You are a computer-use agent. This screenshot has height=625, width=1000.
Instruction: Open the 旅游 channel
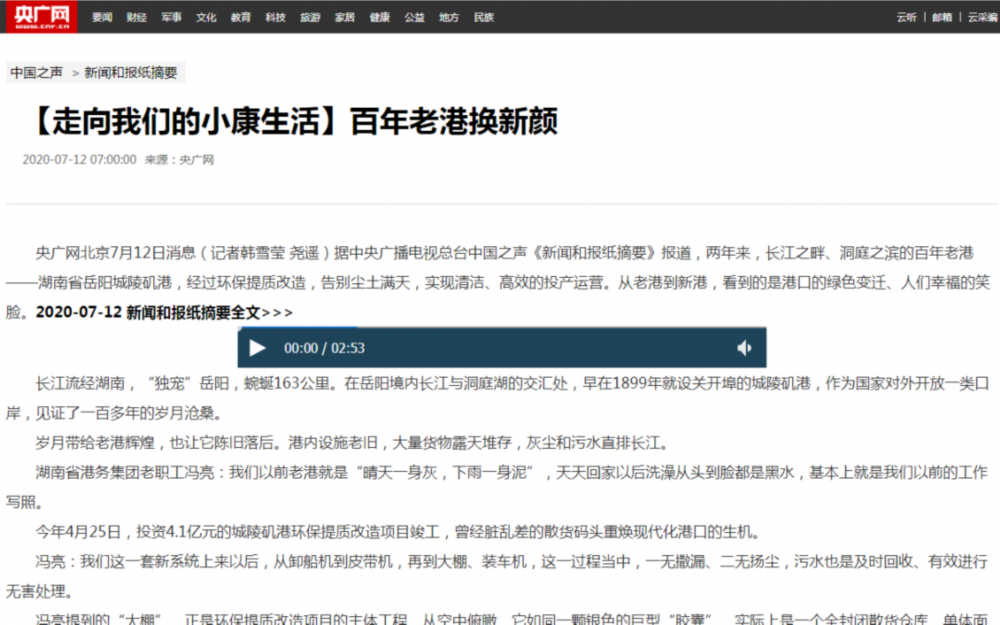coord(310,17)
